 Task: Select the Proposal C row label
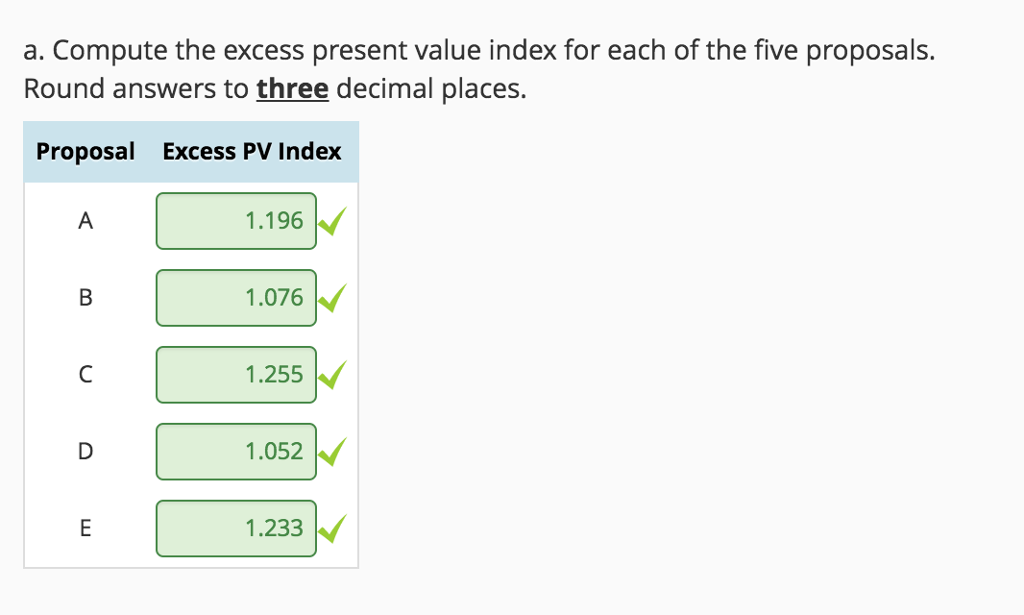pyautogui.click(x=85, y=375)
